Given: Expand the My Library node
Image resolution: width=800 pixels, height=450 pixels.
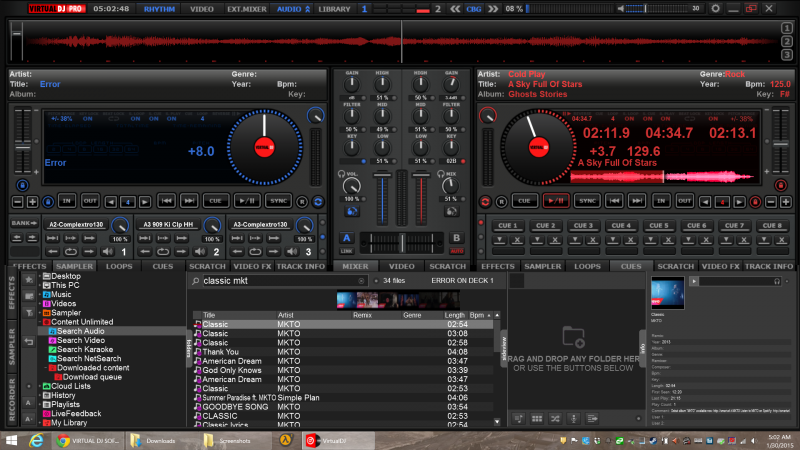Looking at the screenshot, I should (40, 423).
